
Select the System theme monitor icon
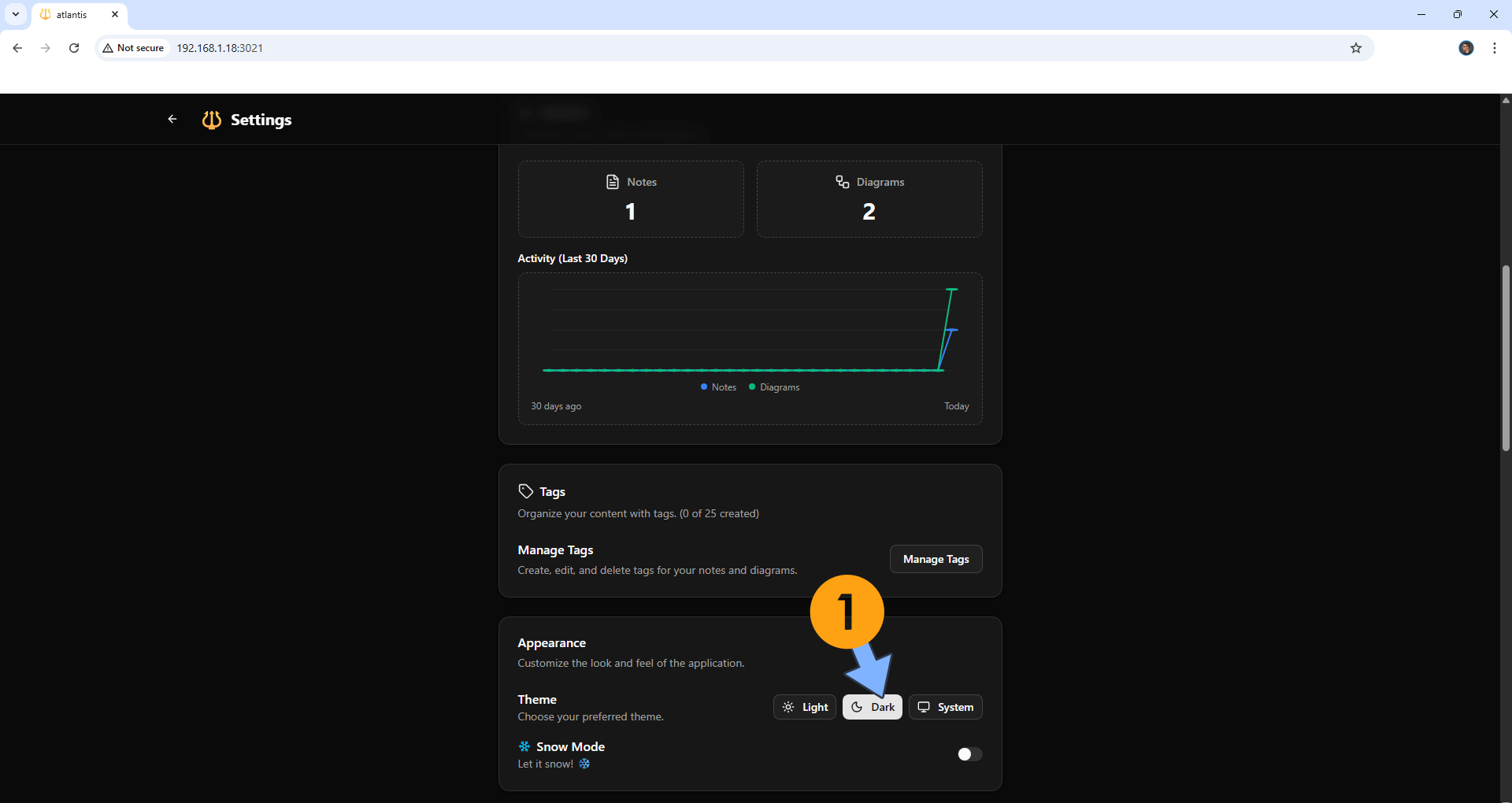coord(924,706)
